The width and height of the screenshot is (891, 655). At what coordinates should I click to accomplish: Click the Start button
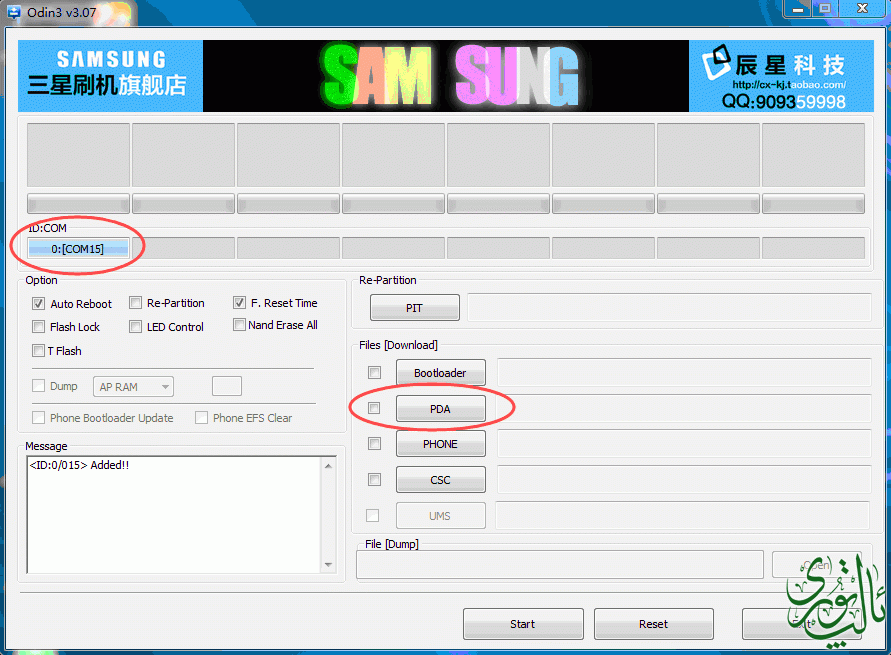click(523, 624)
